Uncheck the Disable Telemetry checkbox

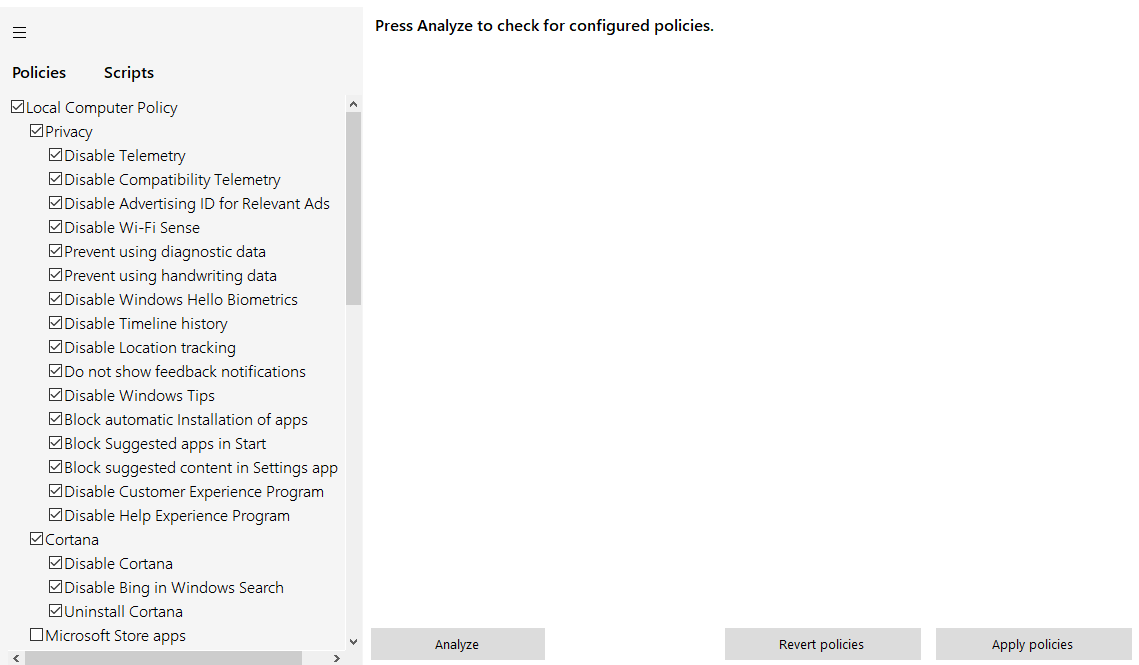pos(55,155)
